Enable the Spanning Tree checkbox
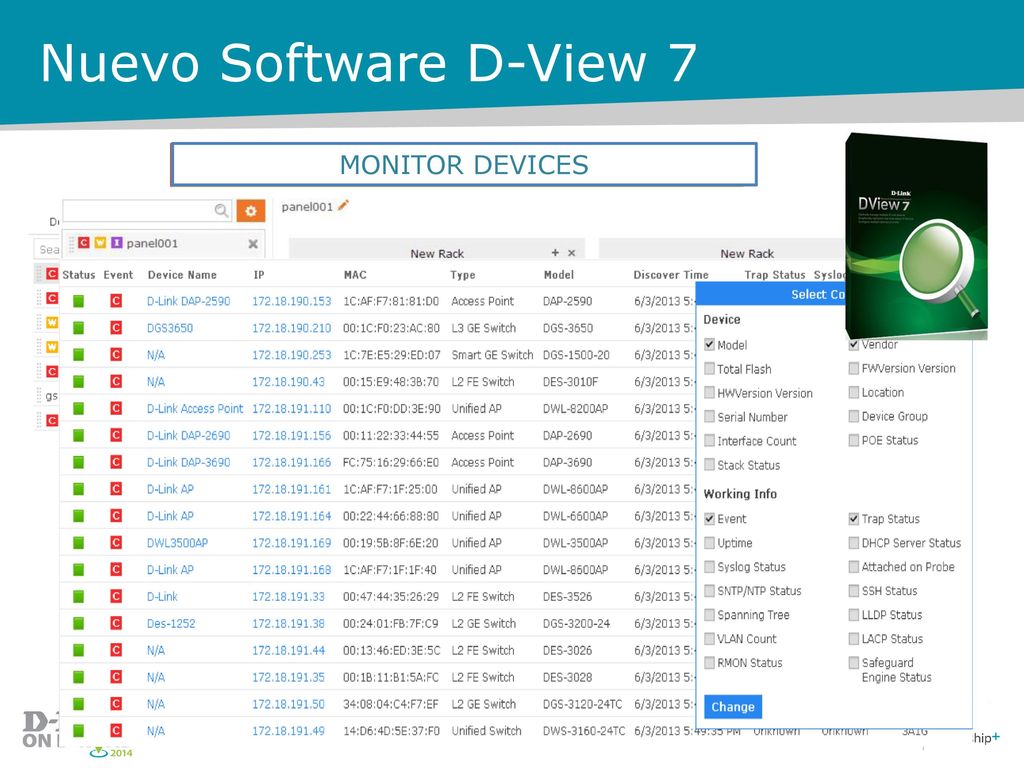Viewport: 1024px width, 768px height. 709,615
